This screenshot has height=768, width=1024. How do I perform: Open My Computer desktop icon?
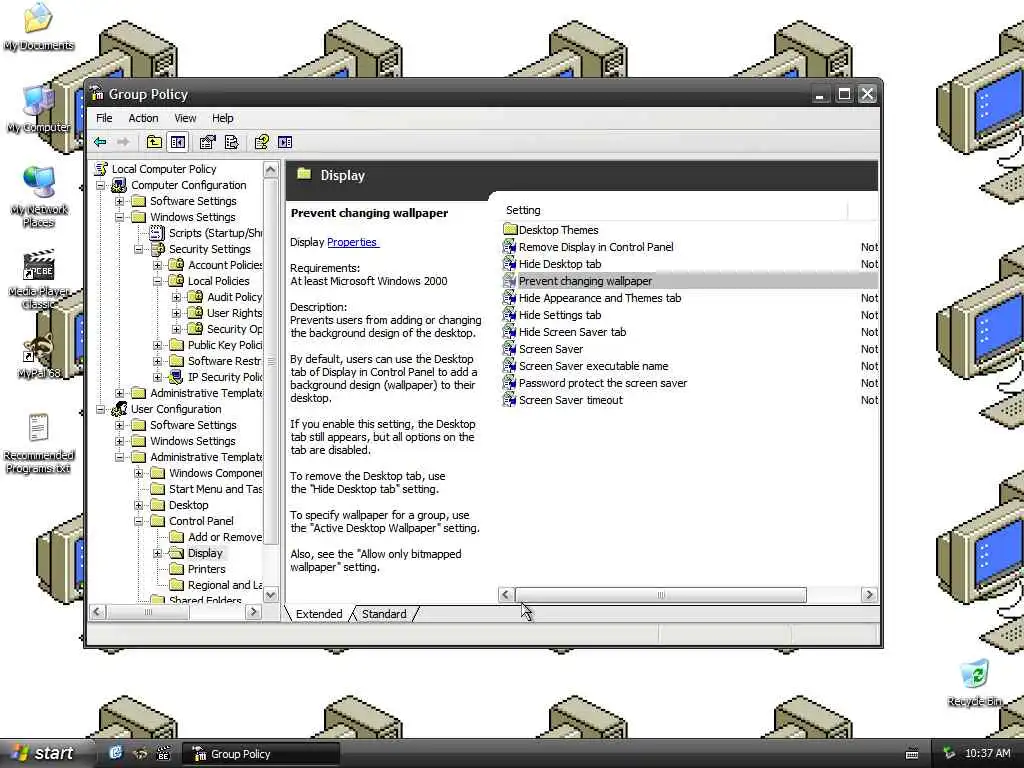pos(38,110)
